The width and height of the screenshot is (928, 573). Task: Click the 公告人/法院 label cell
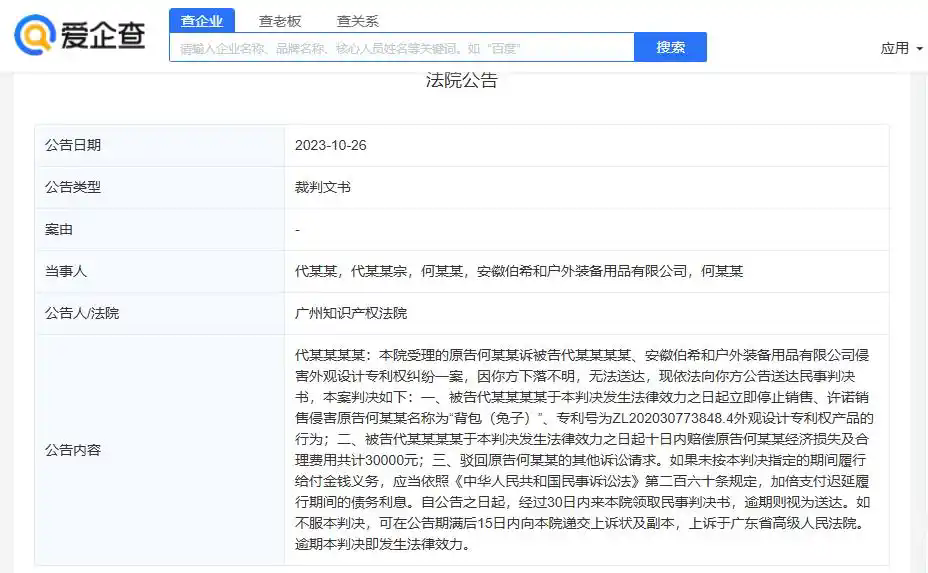point(160,314)
